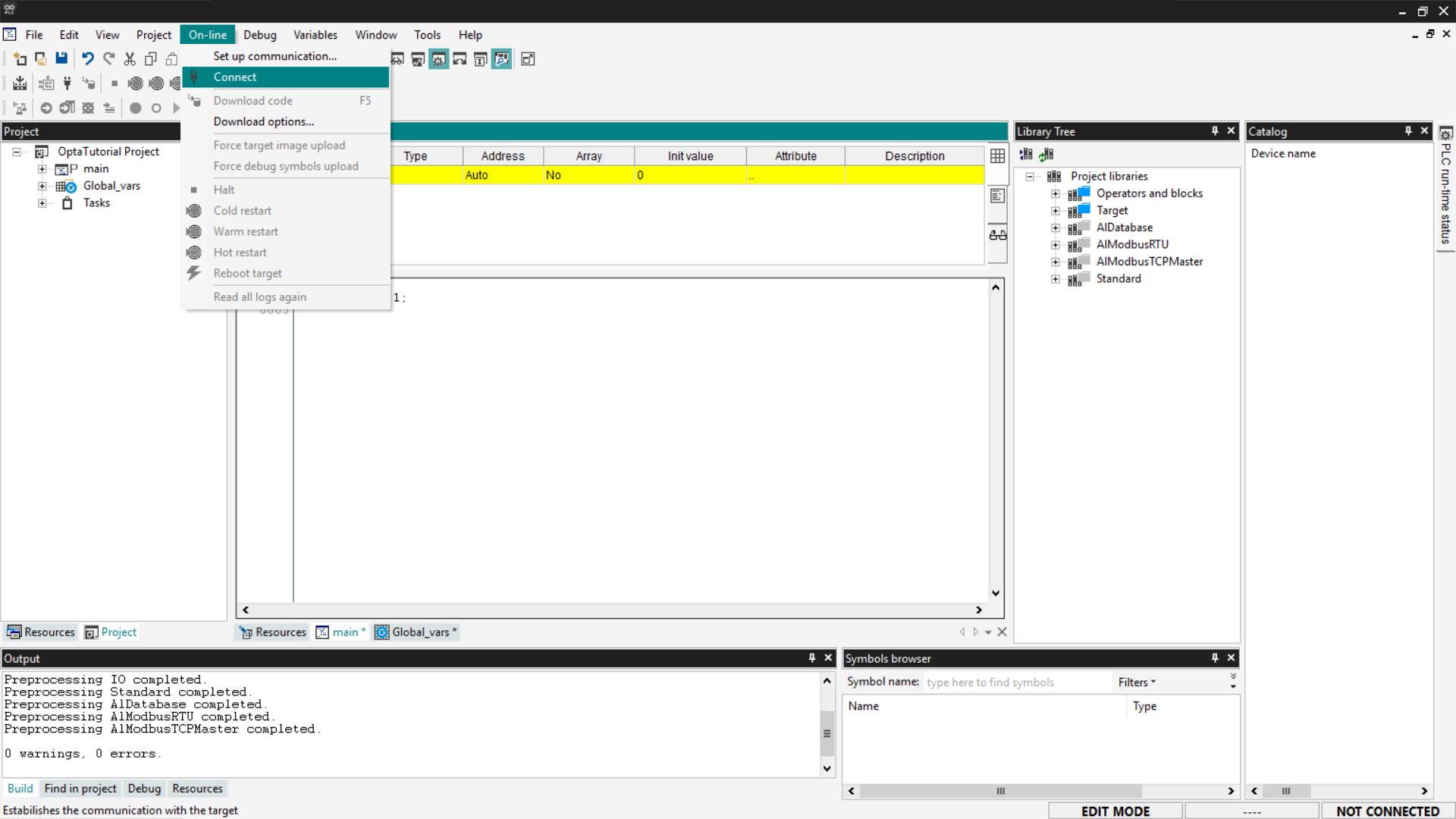Expand the AlModbusRTU library node
The image size is (1456, 819).
click(x=1055, y=245)
